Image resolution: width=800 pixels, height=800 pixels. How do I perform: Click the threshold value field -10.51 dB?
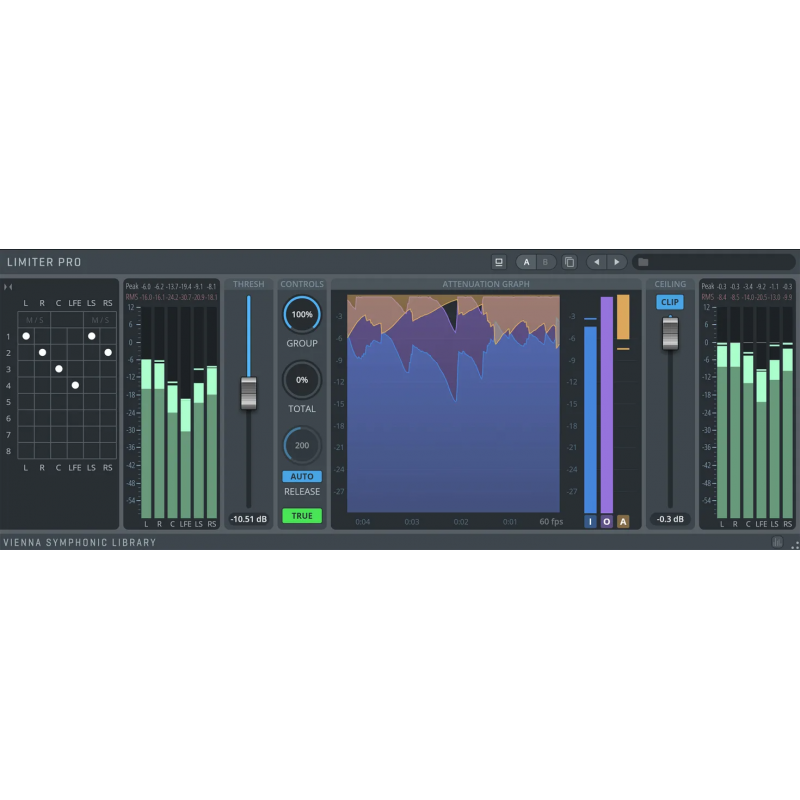248,519
